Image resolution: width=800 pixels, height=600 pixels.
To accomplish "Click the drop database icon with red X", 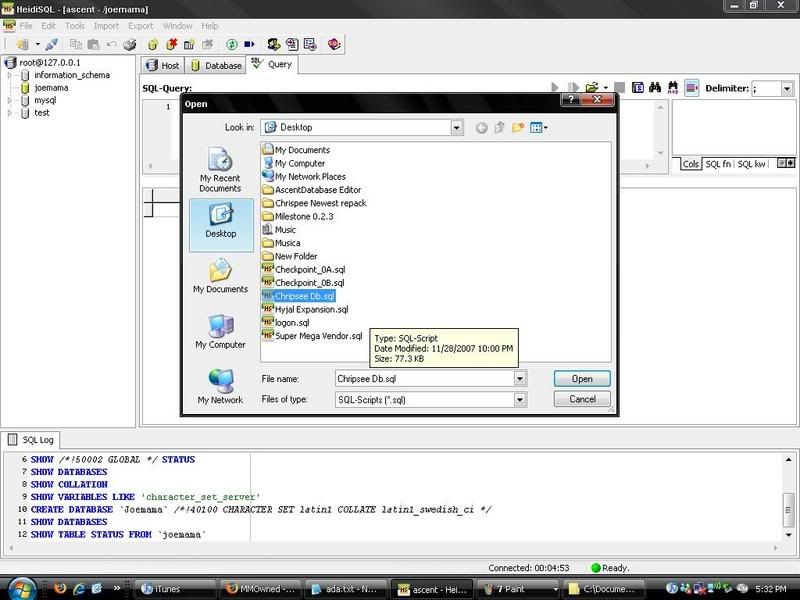I will point(171,44).
